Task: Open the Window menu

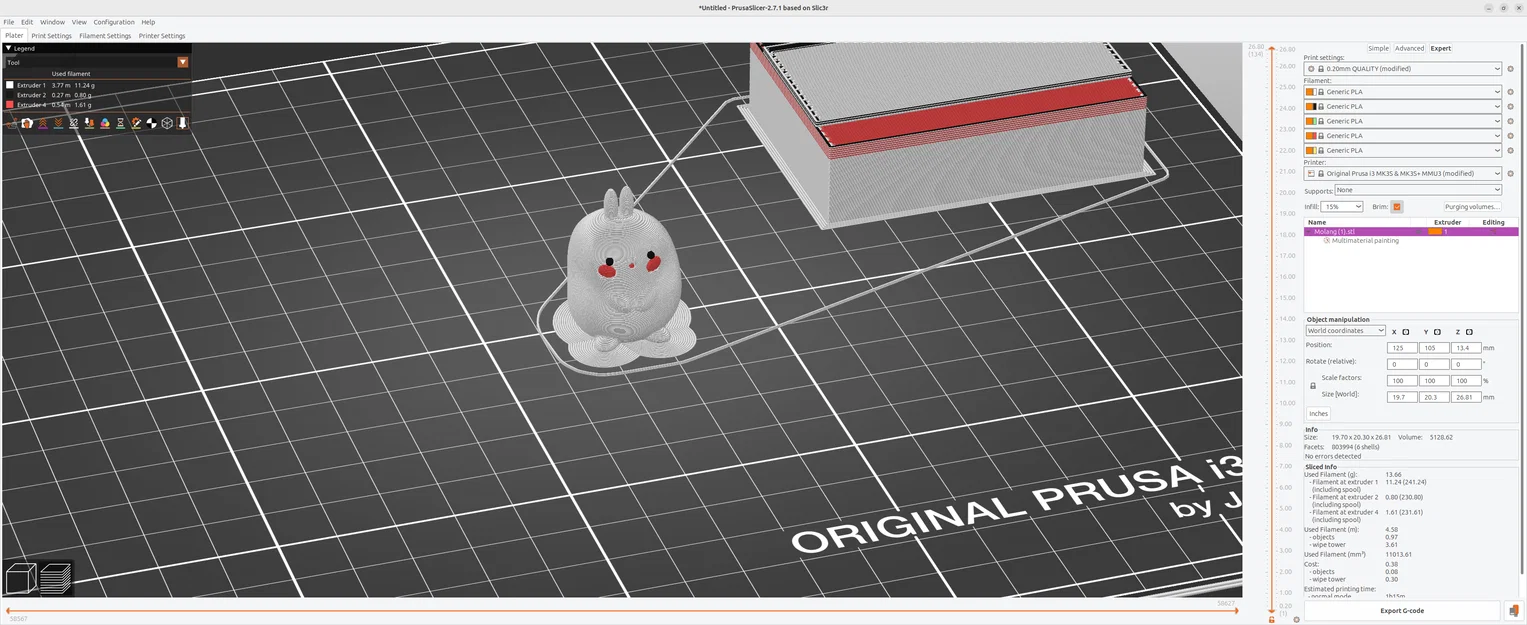Action: (52, 22)
